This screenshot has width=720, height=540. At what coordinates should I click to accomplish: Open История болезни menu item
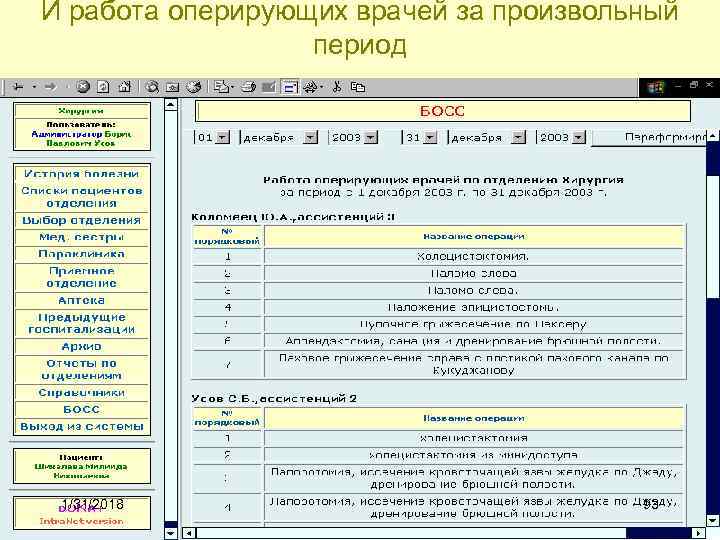pos(81,174)
